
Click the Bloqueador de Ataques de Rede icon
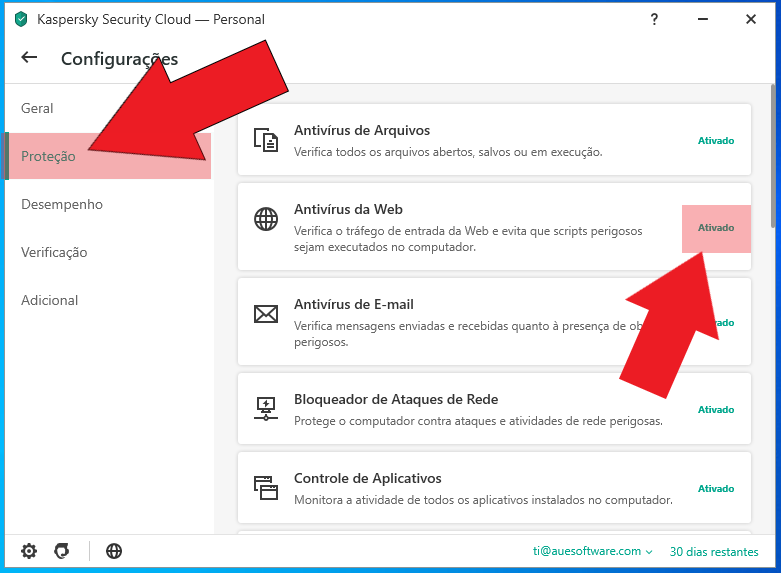coord(265,409)
